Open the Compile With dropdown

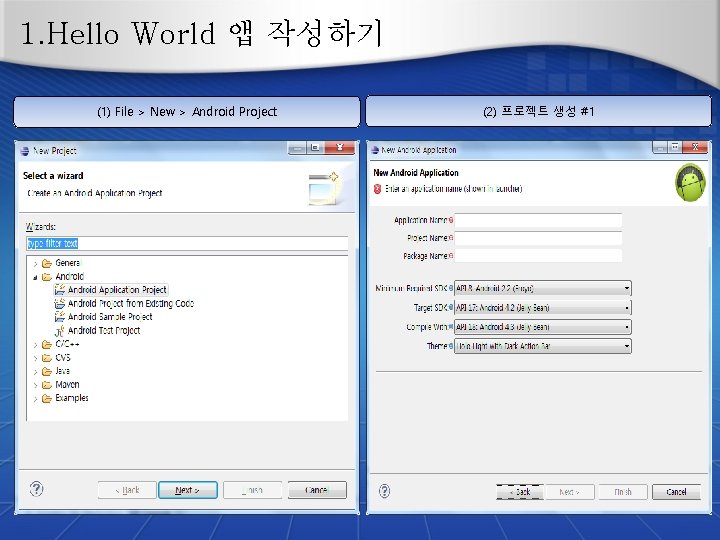[543, 327]
